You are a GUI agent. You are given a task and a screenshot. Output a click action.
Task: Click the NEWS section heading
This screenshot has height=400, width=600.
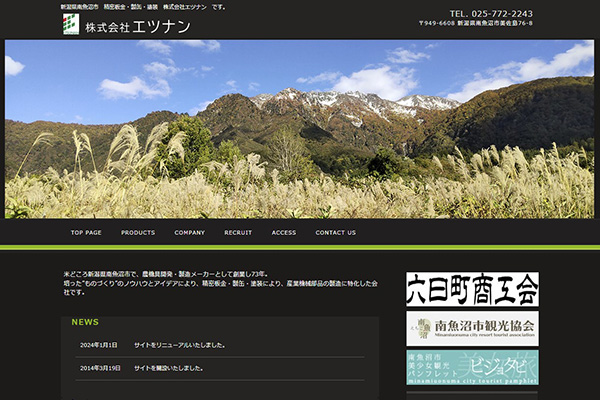pos(85,322)
